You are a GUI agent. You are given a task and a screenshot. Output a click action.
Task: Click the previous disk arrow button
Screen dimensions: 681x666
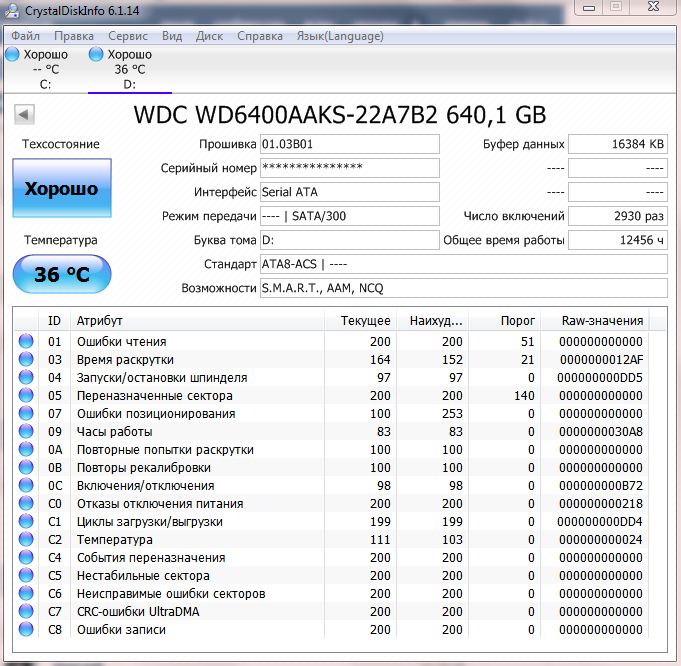(24, 115)
